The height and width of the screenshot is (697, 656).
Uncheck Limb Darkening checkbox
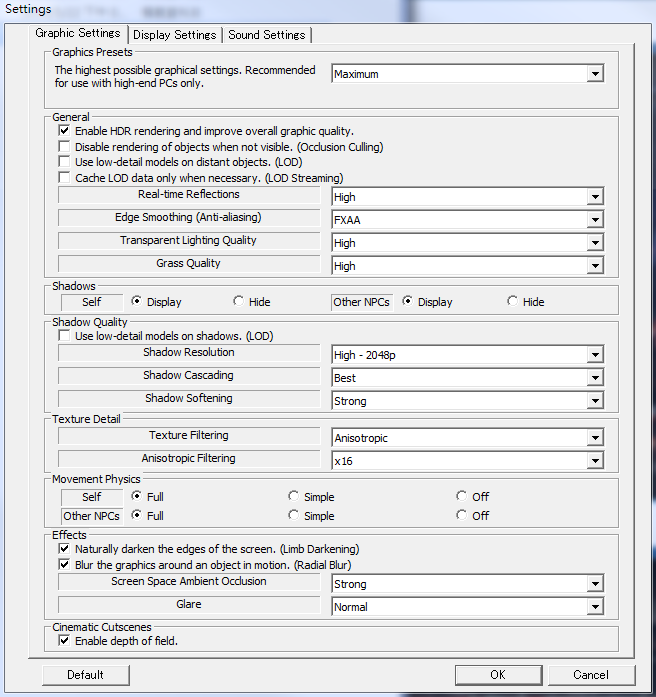click(x=64, y=549)
